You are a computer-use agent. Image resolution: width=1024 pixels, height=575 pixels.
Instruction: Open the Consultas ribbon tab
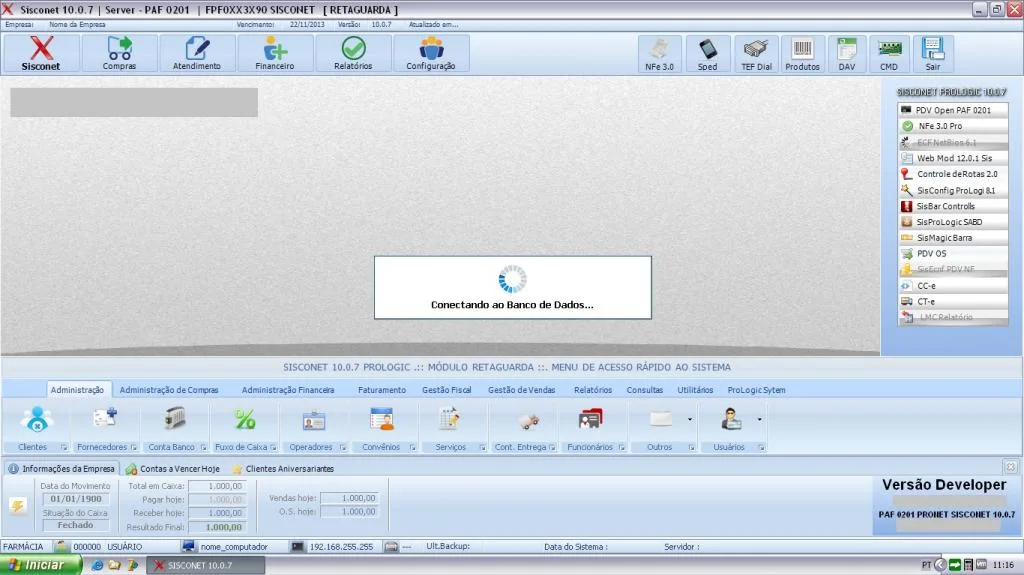pos(645,390)
